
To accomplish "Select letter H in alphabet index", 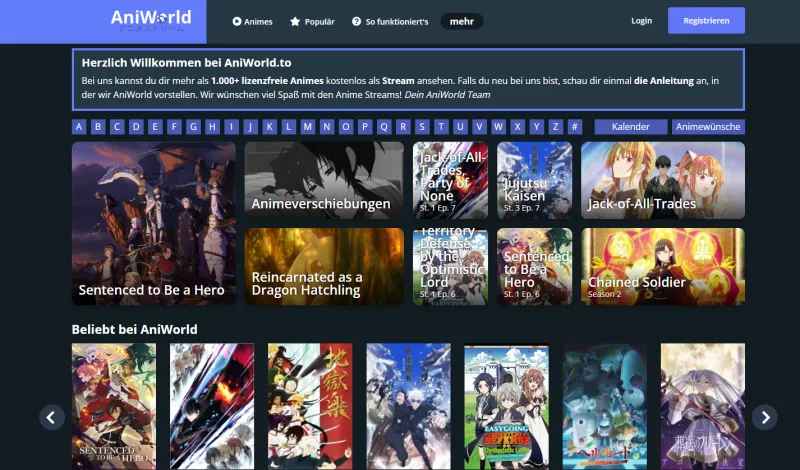I will pyautogui.click(x=212, y=127).
